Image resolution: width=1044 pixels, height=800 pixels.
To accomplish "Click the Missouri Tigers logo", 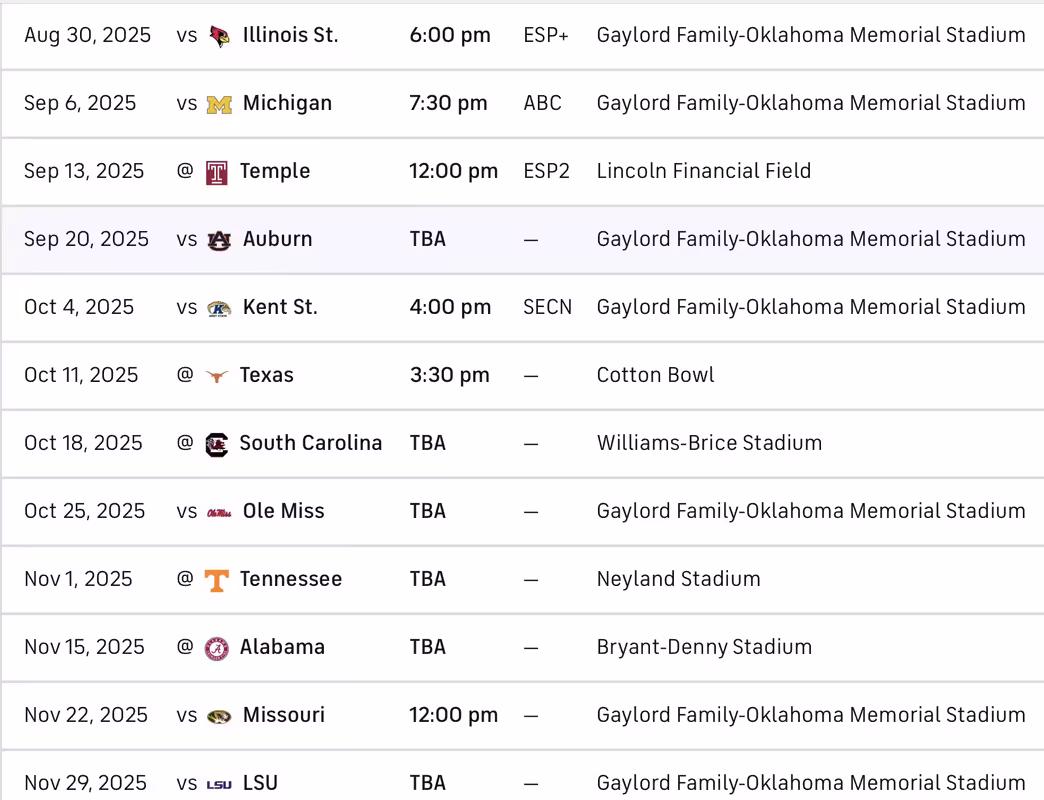I will [x=219, y=716].
